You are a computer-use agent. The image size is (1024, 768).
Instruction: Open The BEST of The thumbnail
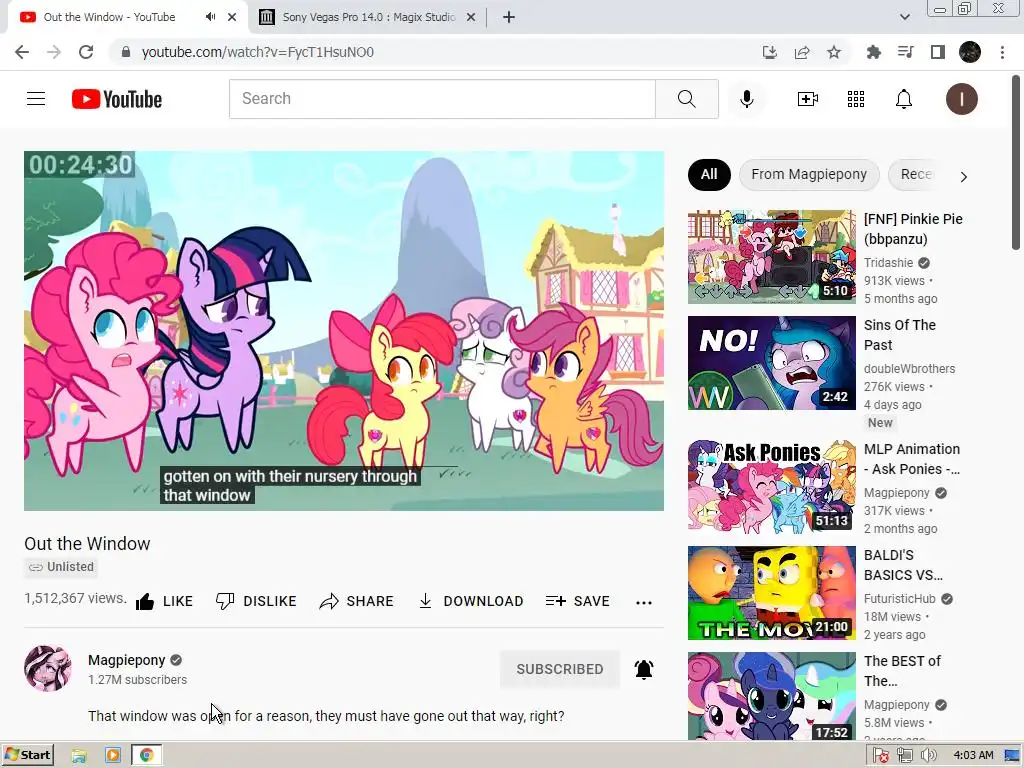tap(771, 696)
